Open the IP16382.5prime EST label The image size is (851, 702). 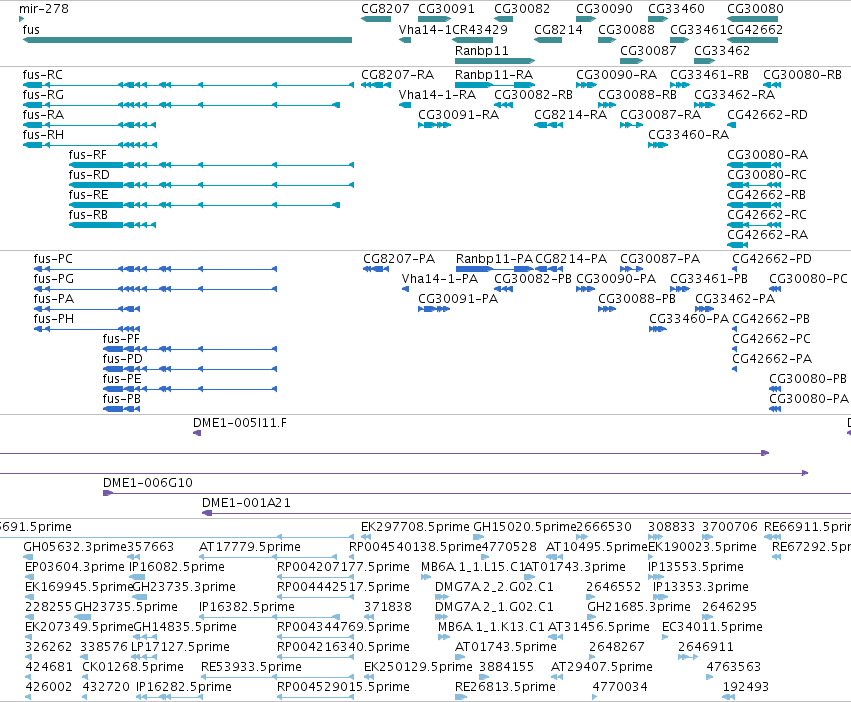[x=246, y=606]
